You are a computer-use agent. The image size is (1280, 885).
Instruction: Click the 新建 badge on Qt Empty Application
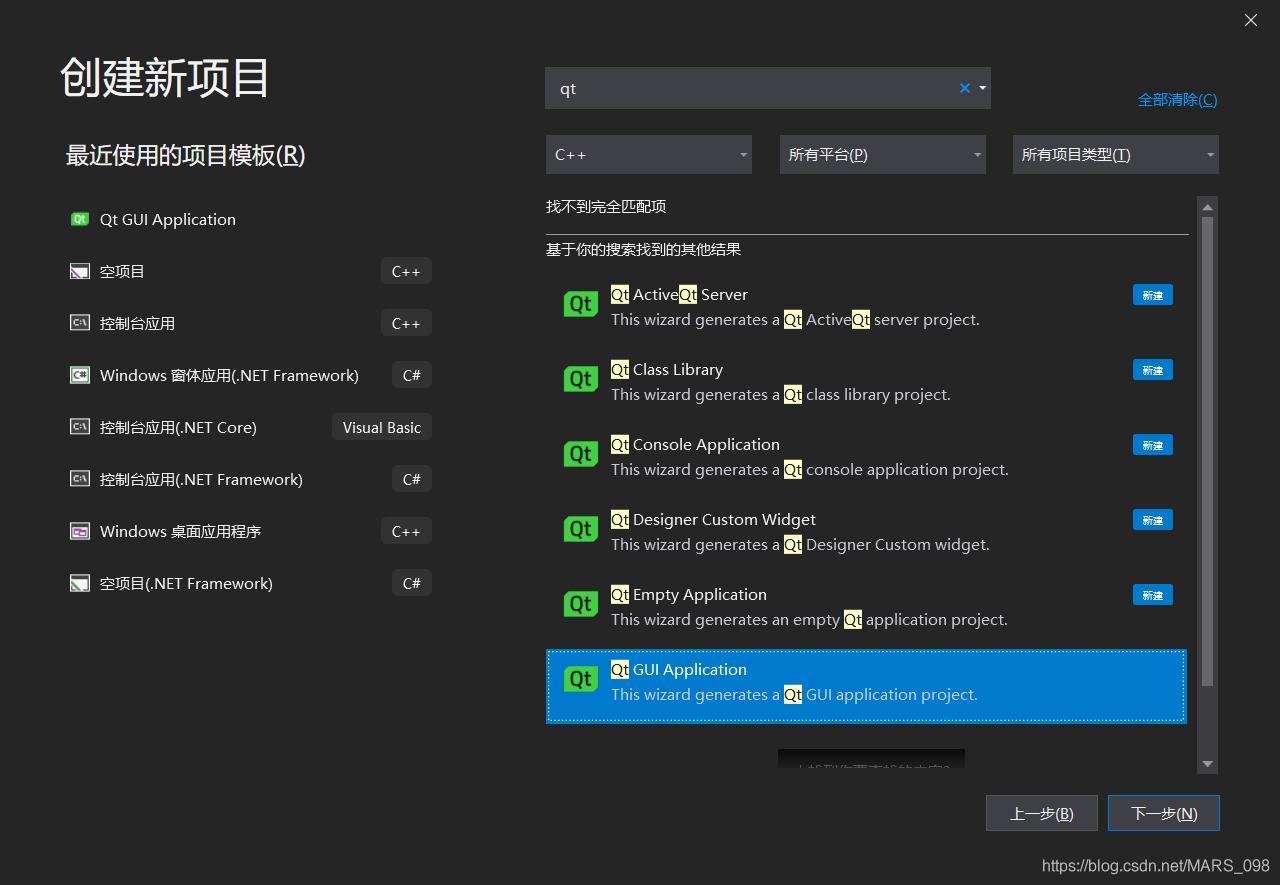tap(1152, 595)
